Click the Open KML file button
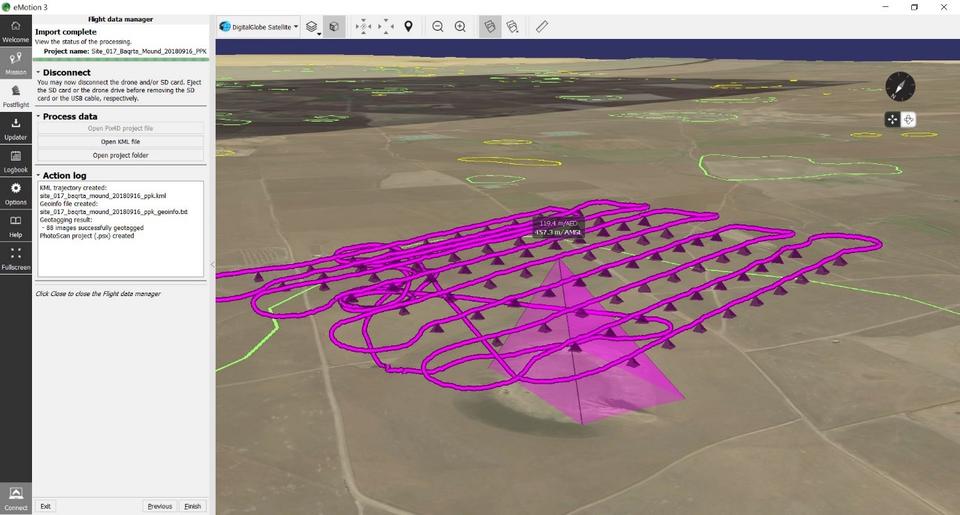Viewport: 960px width, 515px height. (x=121, y=141)
